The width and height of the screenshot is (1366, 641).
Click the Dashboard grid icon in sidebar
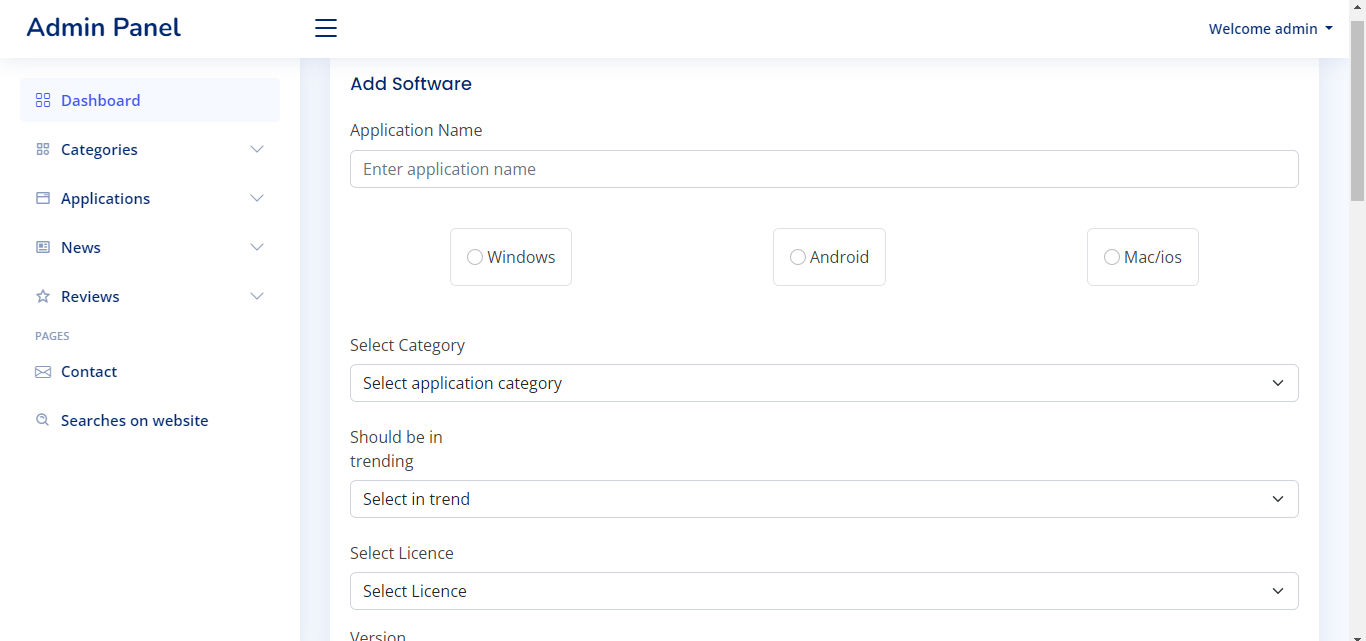pyautogui.click(x=43, y=100)
